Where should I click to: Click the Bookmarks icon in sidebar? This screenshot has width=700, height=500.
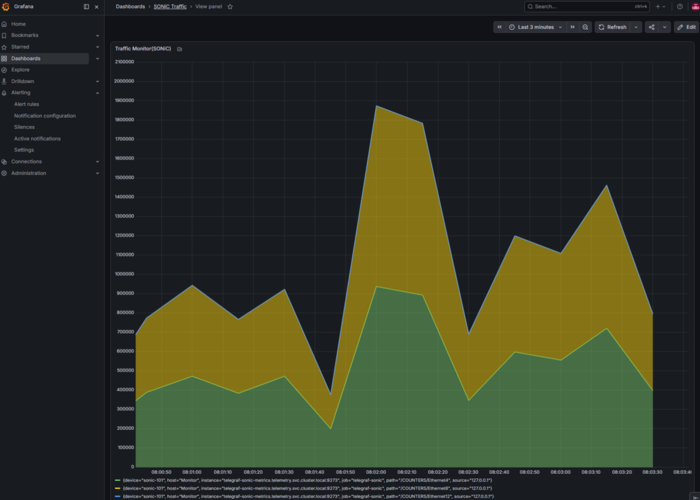coord(4,35)
